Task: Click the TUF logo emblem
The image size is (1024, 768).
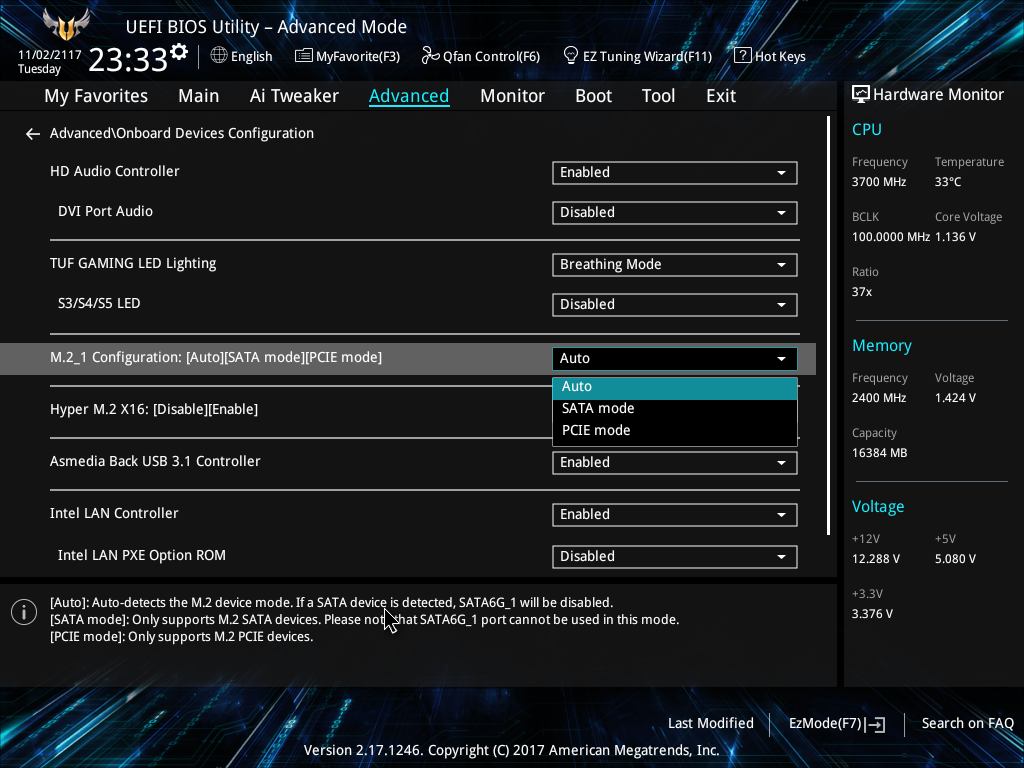Action: 66,25
